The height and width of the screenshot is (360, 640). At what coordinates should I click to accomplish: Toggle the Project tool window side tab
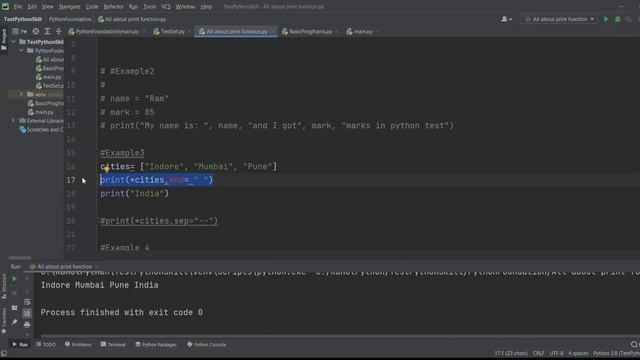(x=4, y=40)
